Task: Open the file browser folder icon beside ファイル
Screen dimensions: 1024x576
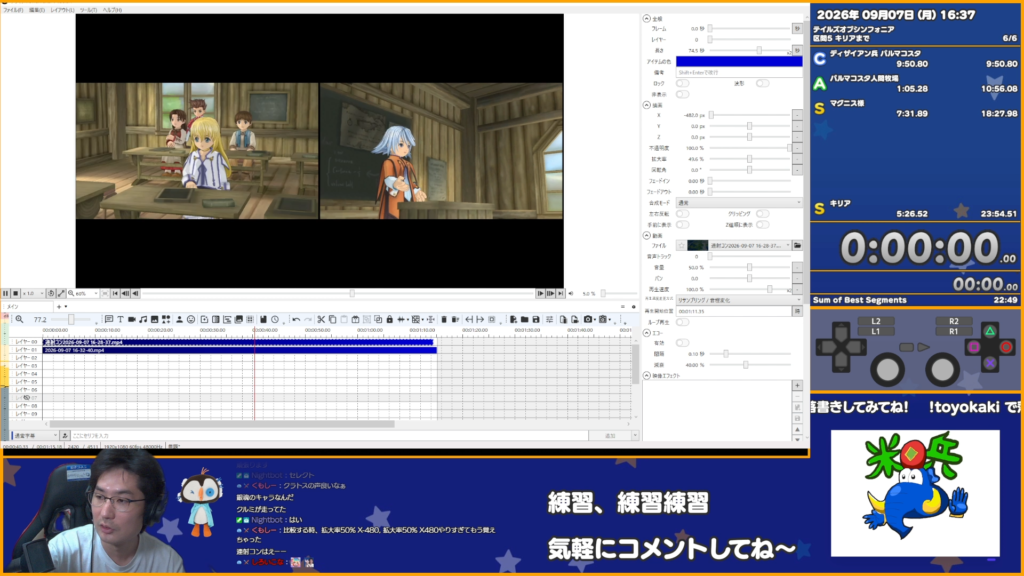Action: 797,246
